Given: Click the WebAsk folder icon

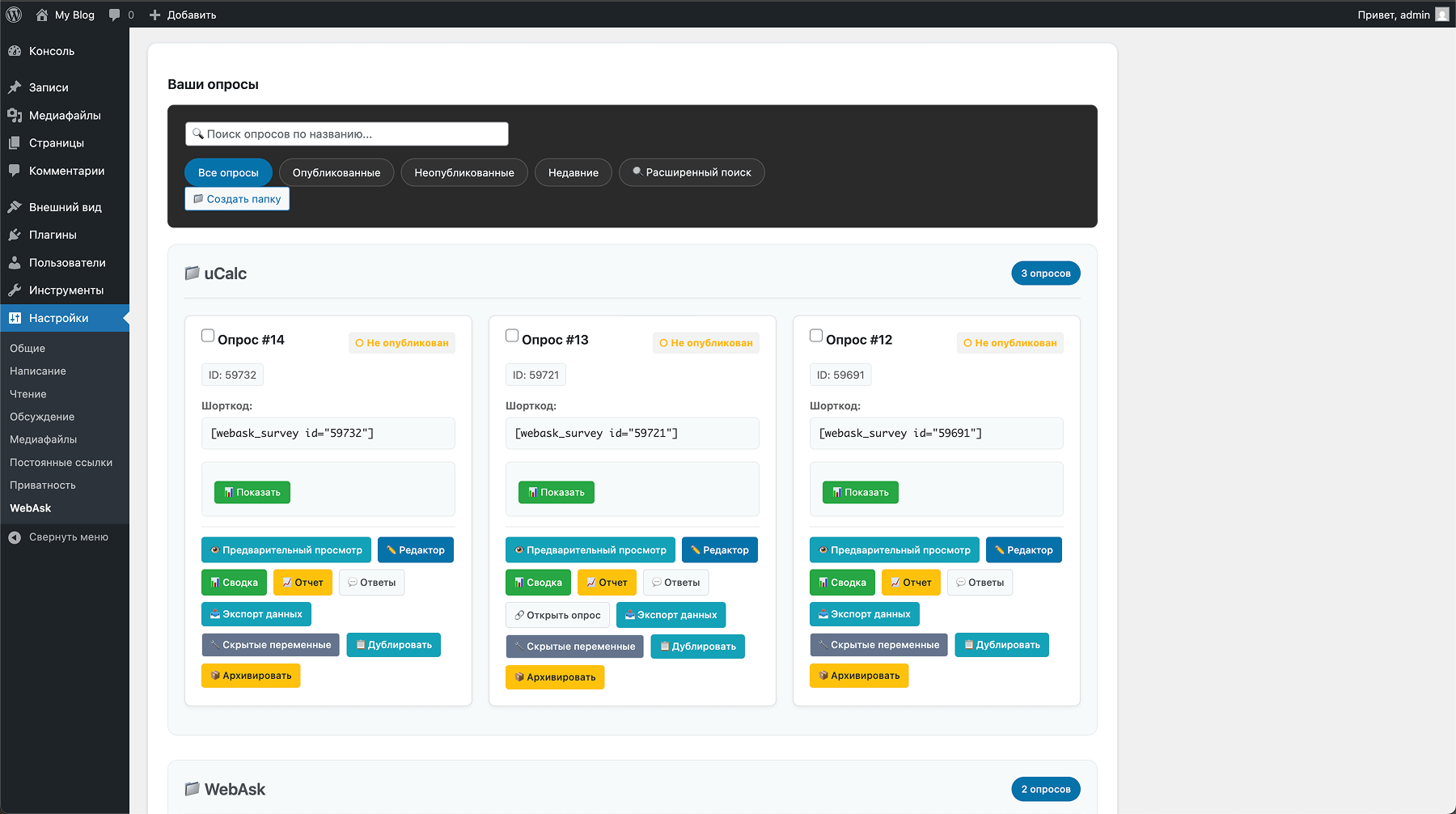Looking at the screenshot, I should [x=193, y=789].
